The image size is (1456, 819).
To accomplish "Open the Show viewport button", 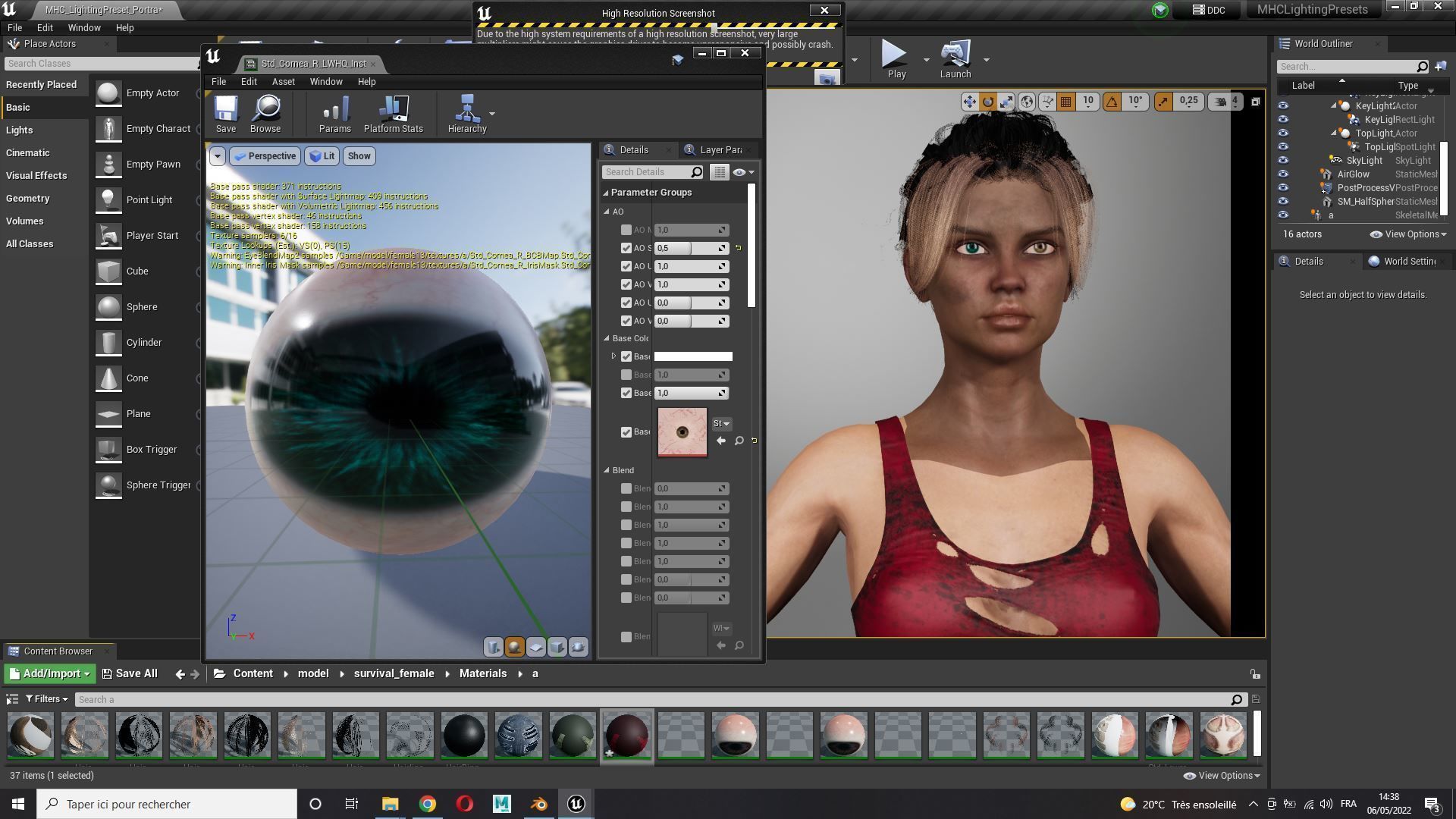I will coord(359,156).
